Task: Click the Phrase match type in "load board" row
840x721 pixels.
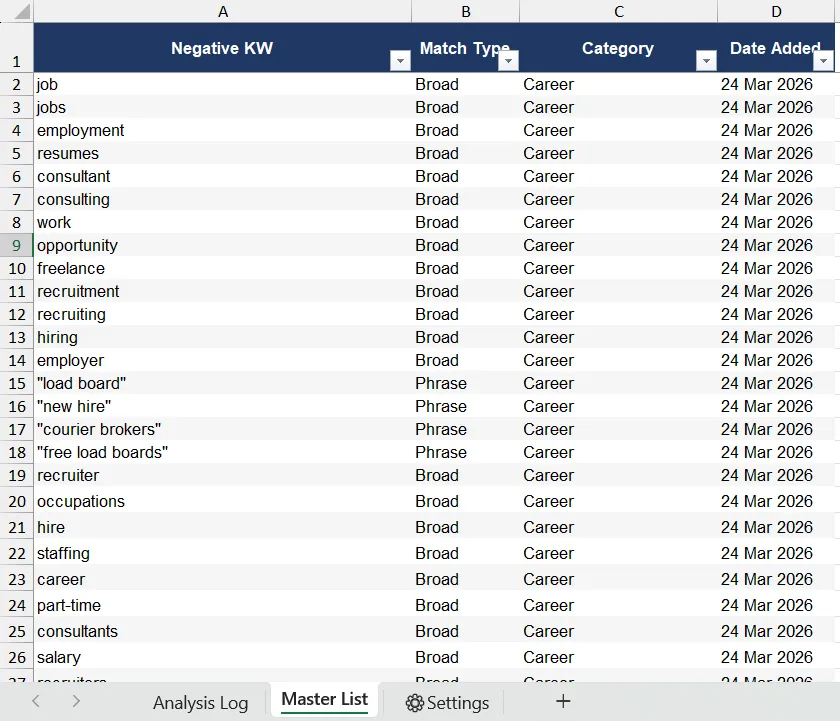Action: pyautogui.click(x=466, y=384)
